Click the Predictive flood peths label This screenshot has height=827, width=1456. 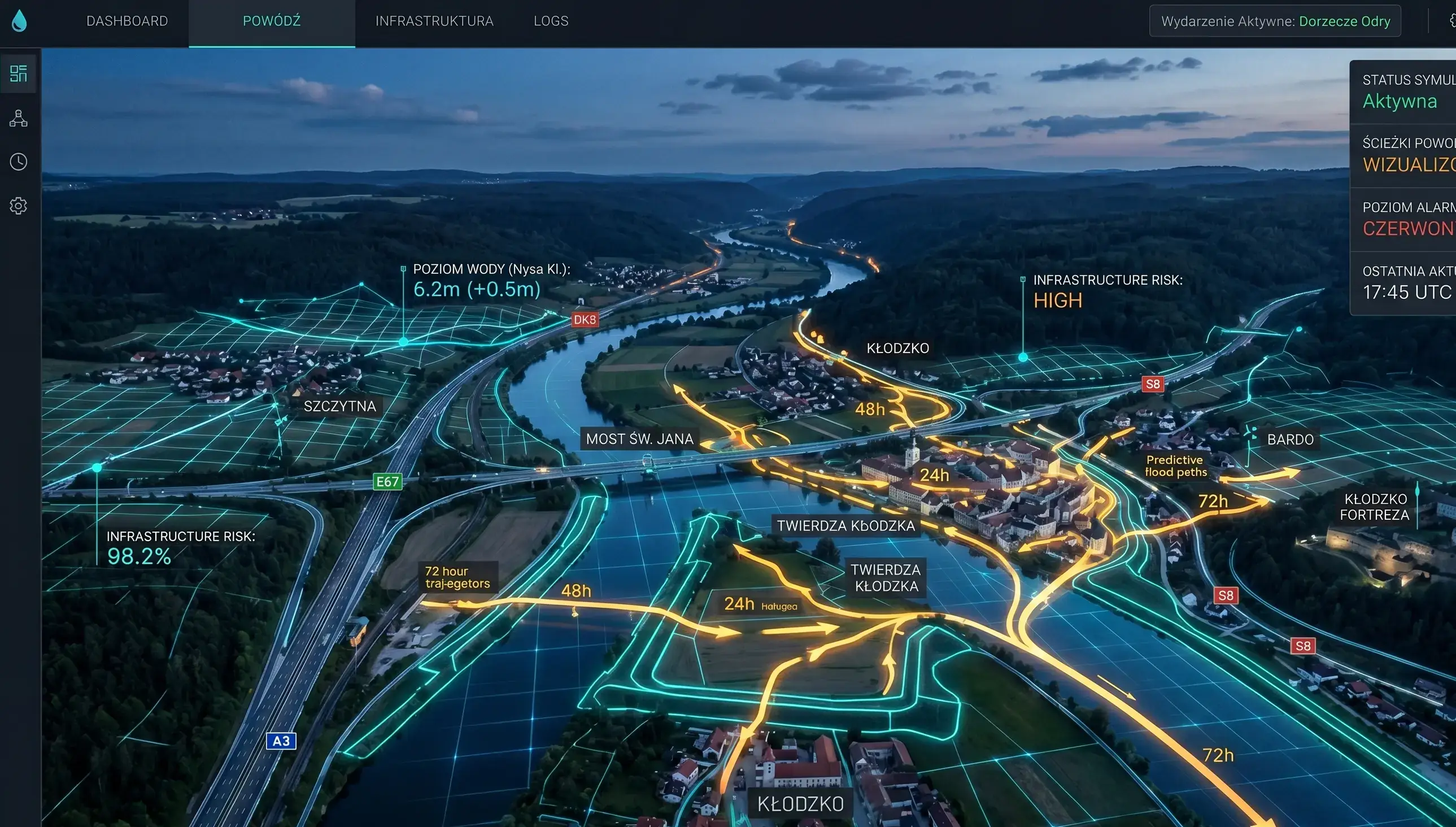(x=1175, y=466)
